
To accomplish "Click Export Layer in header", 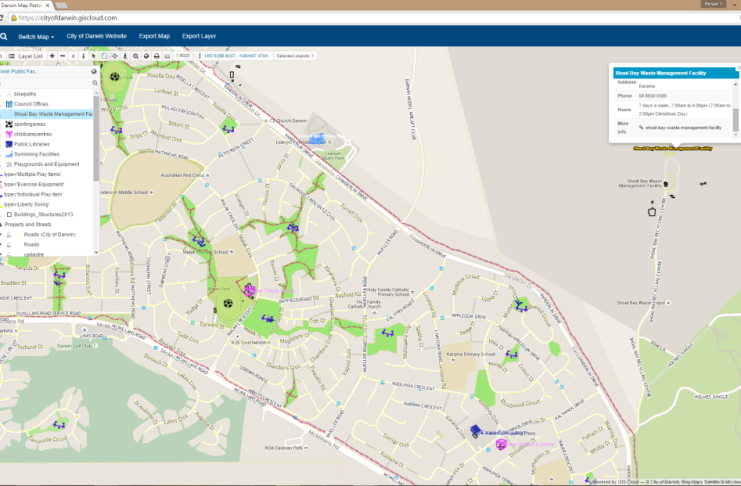I will [x=199, y=36].
